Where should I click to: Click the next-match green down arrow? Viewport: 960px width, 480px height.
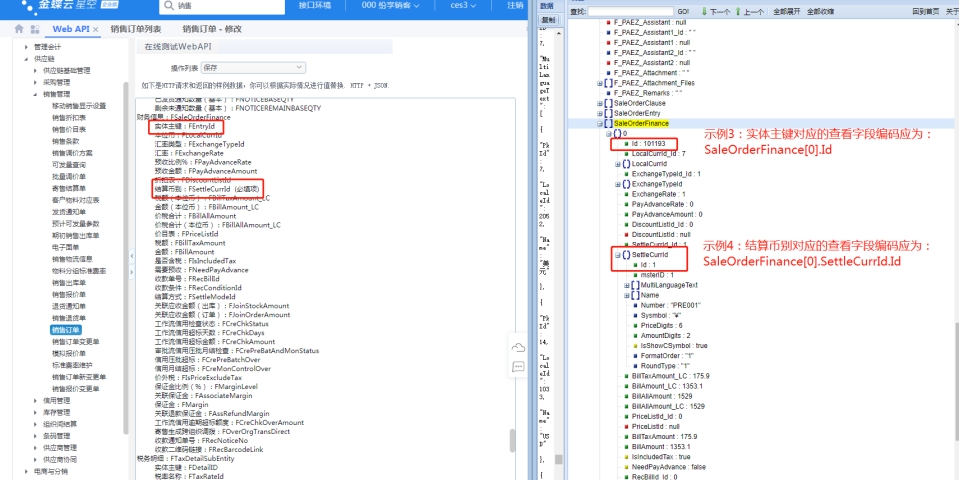705,12
